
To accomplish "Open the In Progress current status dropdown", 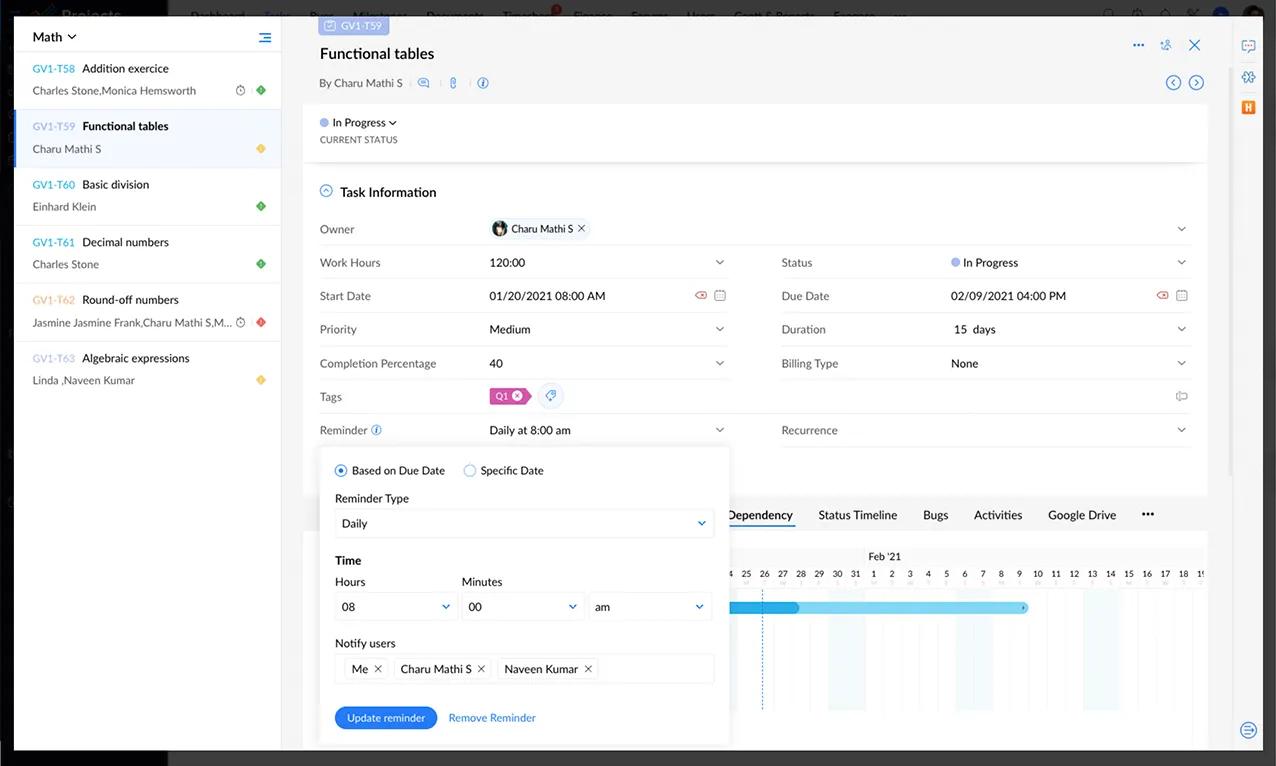I will point(364,123).
